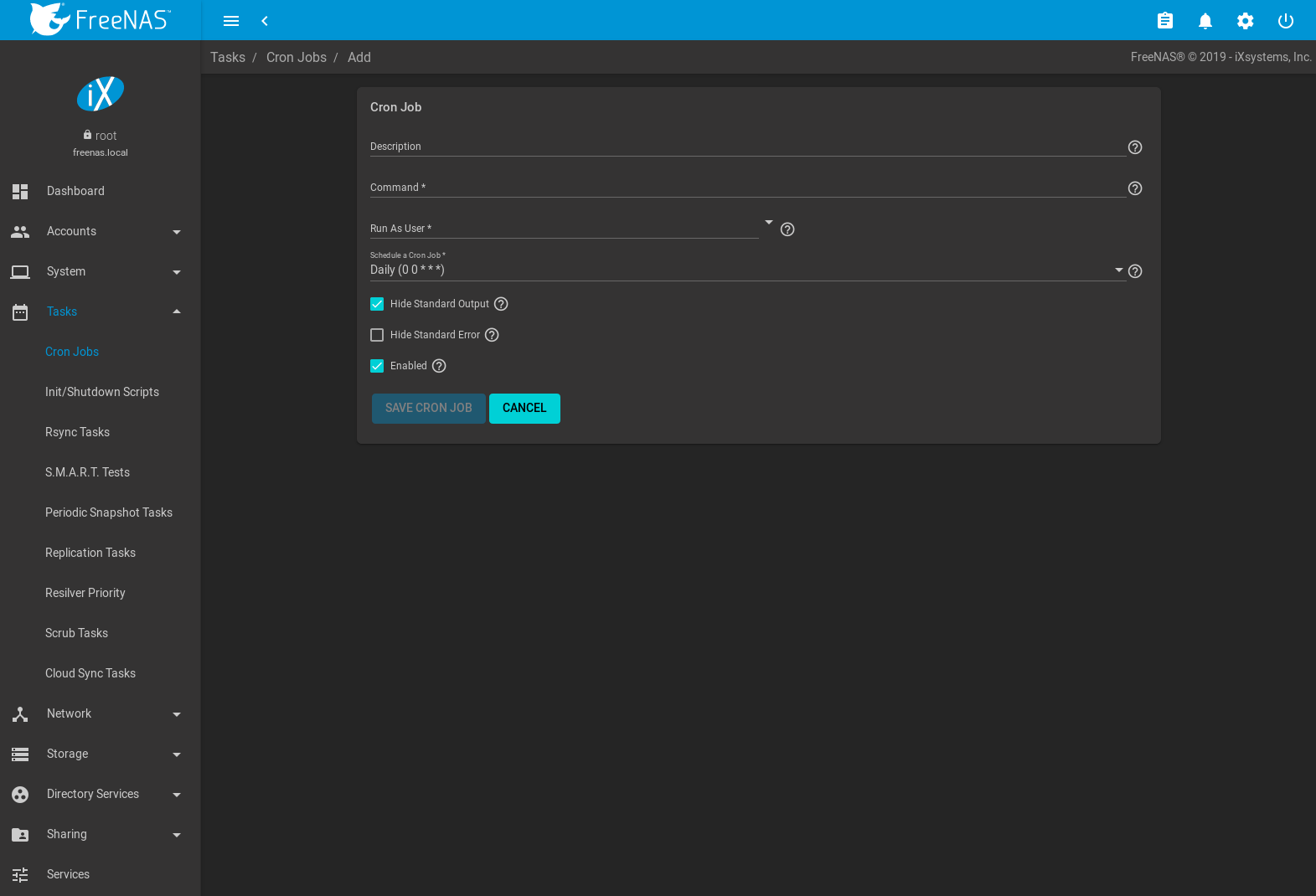This screenshot has height=896, width=1316.
Task: Open the task manager clipboard icon
Action: click(1165, 21)
